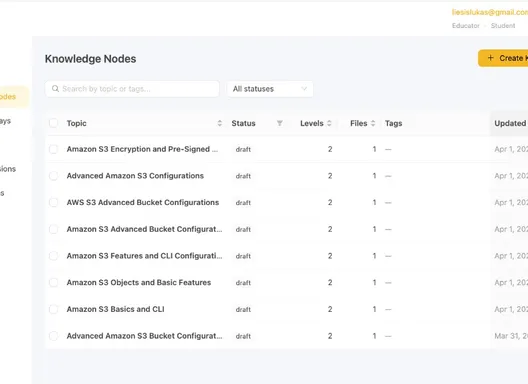
Task: Open the highlighted Nodes sidebar item
Action: (x=13, y=97)
